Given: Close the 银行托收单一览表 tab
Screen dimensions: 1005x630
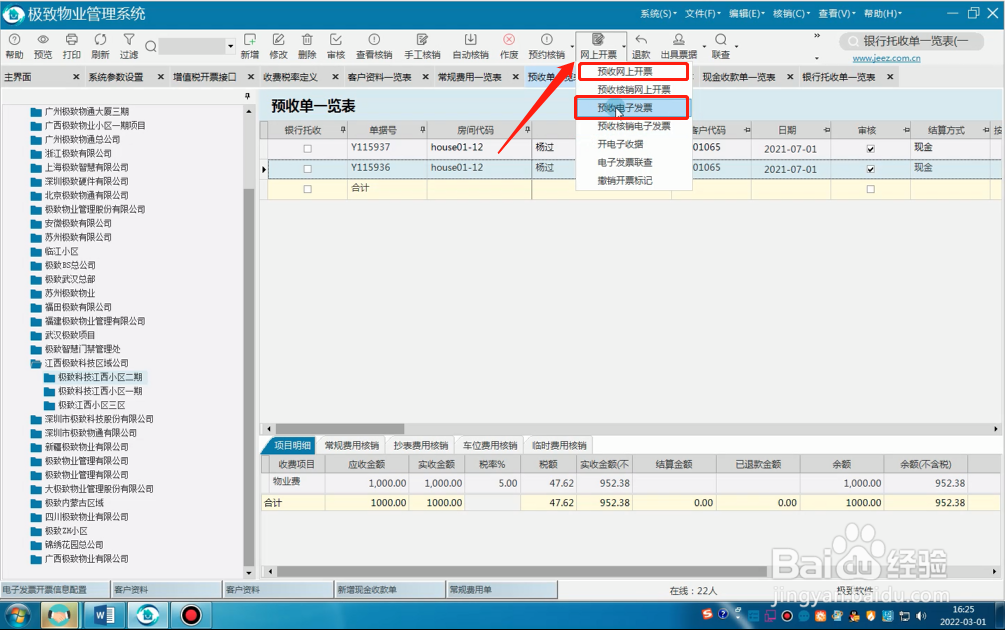Looking at the screenshot, I should [x=890, y=77].
